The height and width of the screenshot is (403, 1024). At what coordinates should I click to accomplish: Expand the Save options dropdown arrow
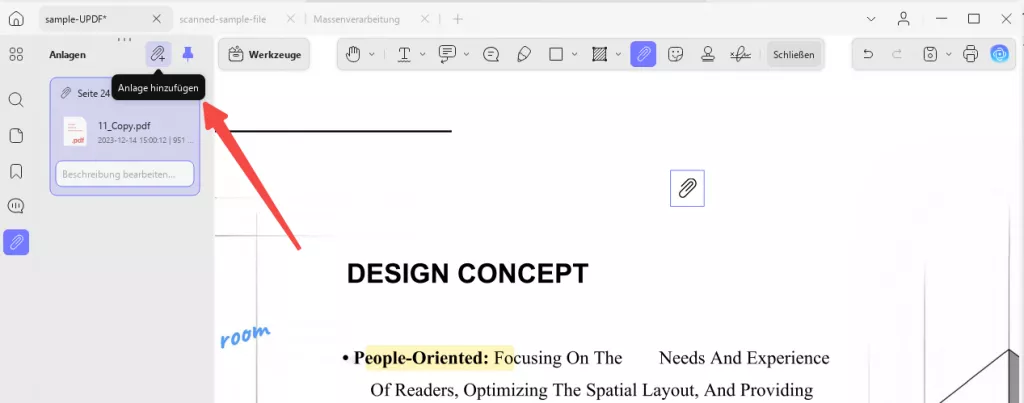[x=948, y=54]
